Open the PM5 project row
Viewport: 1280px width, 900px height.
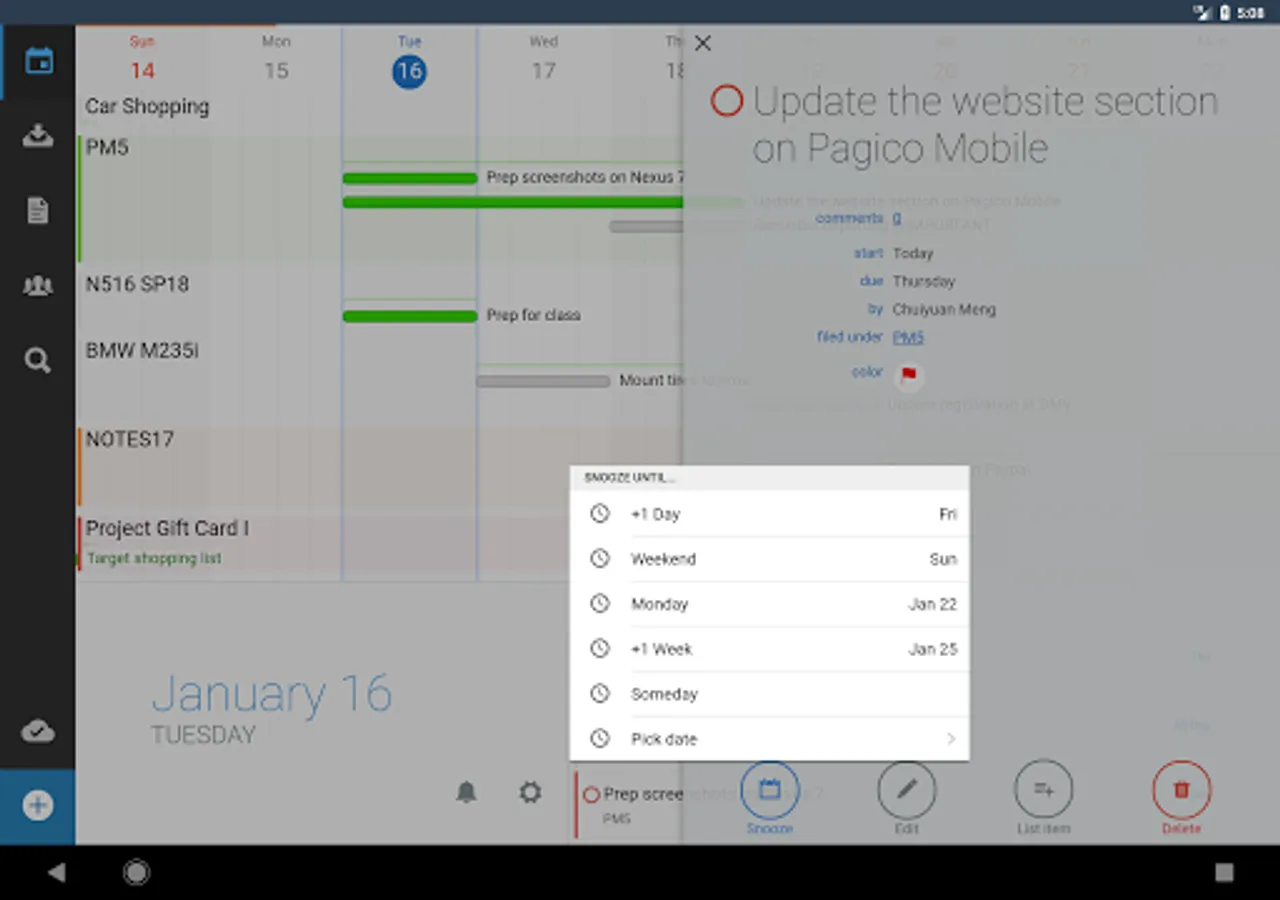pos(107,148)
